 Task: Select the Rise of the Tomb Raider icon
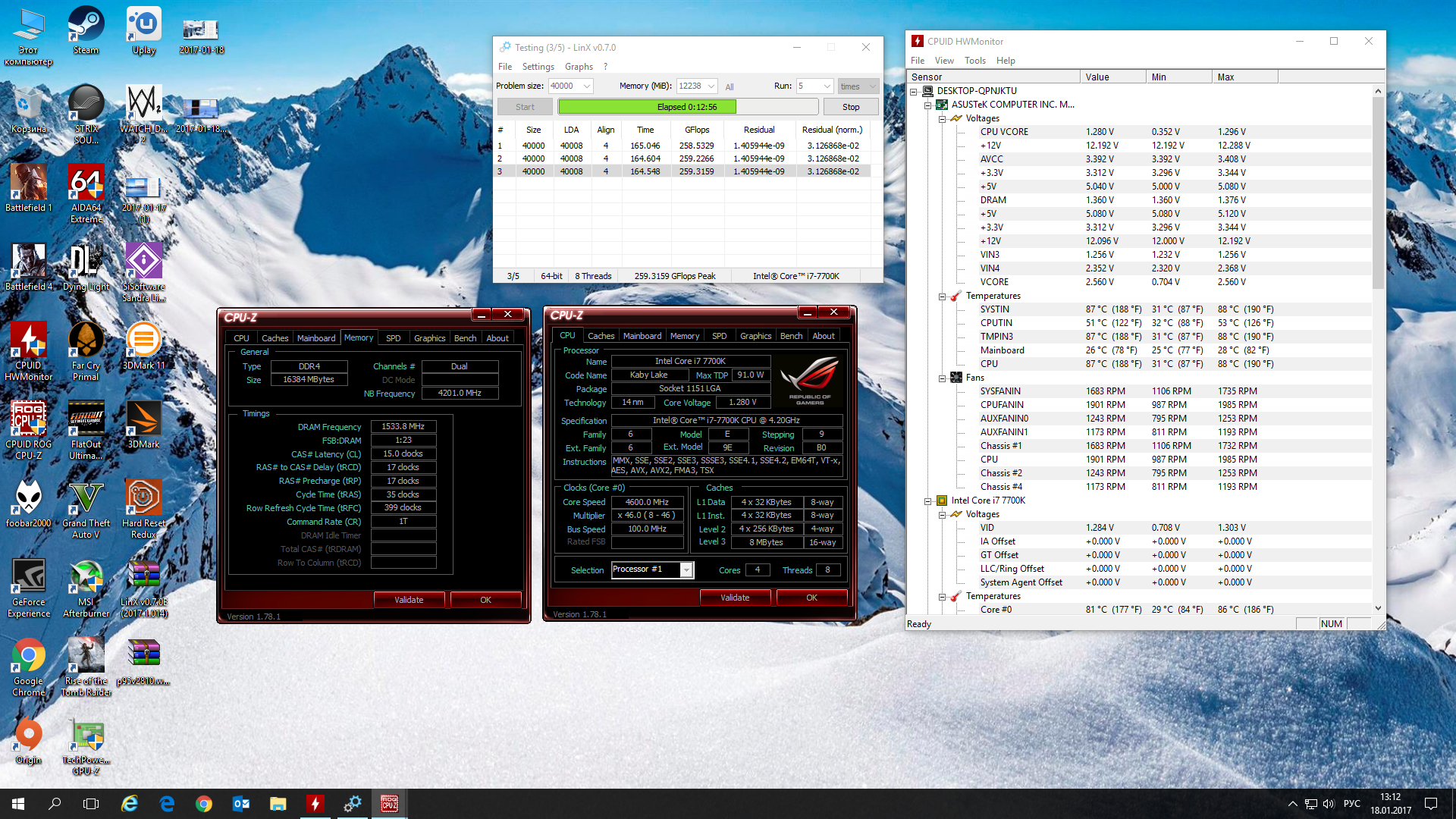tap(86, 667)
